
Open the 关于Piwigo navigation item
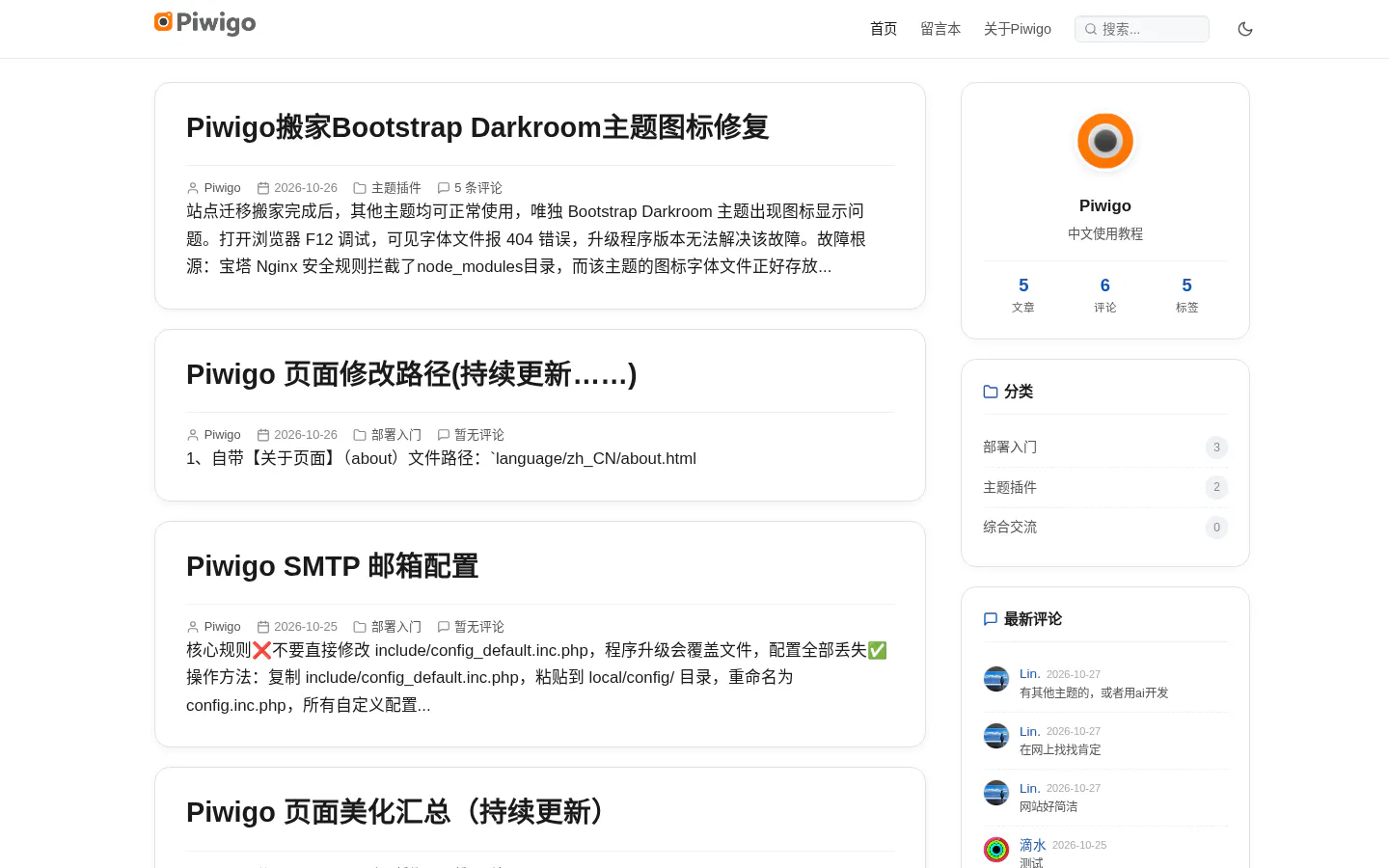[1018, 29]
